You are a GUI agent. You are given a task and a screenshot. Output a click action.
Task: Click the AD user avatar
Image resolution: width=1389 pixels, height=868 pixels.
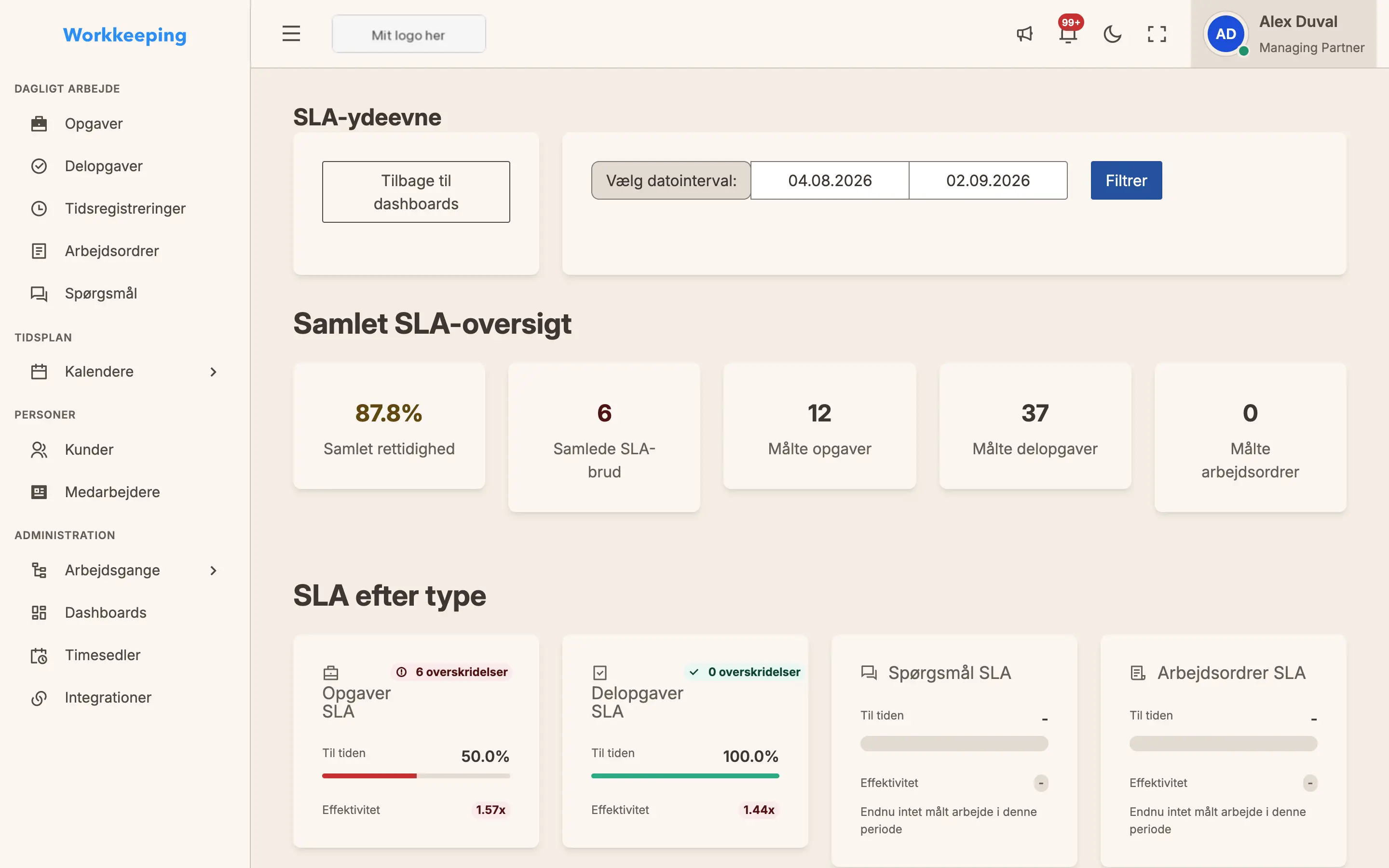tap(1226, 34)
